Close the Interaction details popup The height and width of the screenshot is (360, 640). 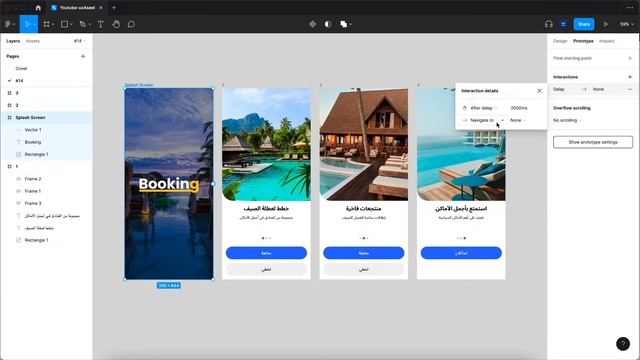[x=539, y=91]
